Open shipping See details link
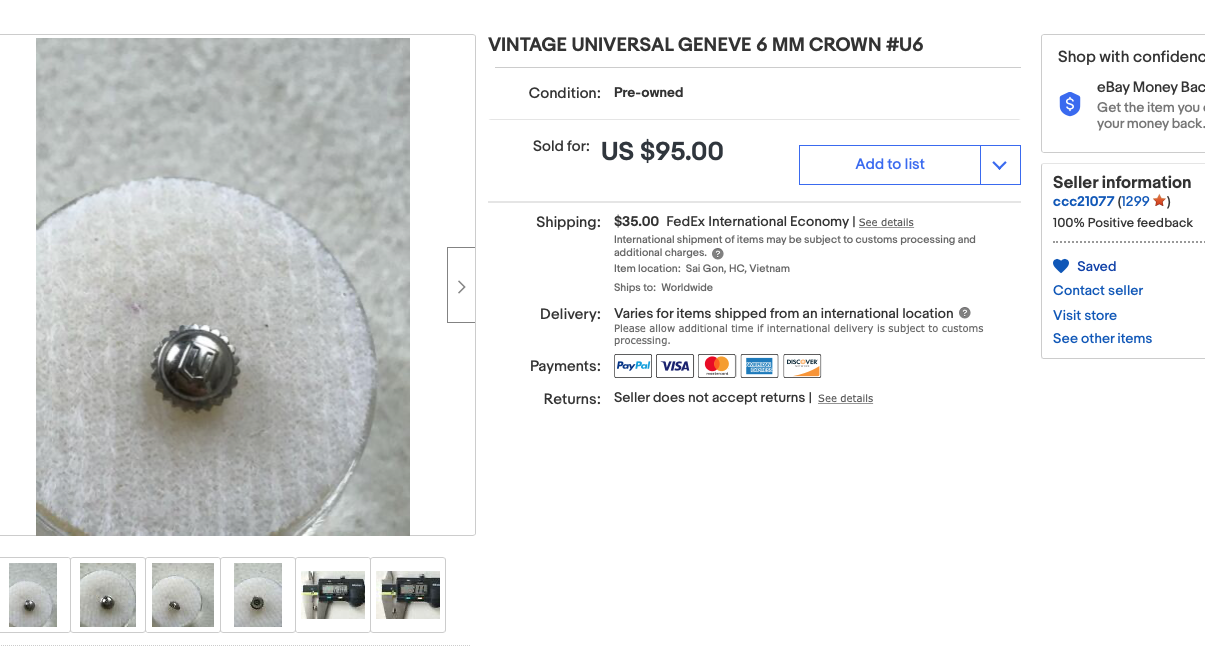Viewport: 1205px width, 648px height. 886,222
